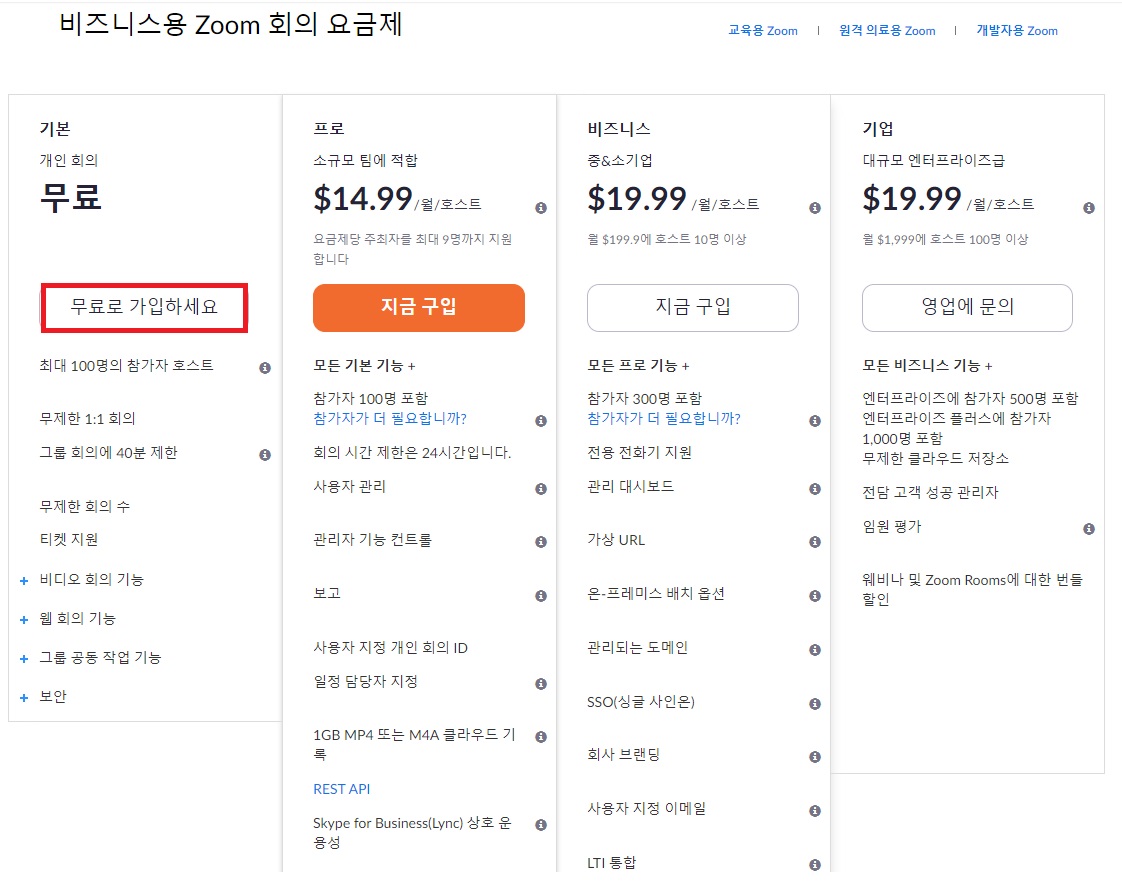Show info for Skype for Business 상호 운용성
The height and width of the screenshot is (890, 1122).
tap(541, 825)
